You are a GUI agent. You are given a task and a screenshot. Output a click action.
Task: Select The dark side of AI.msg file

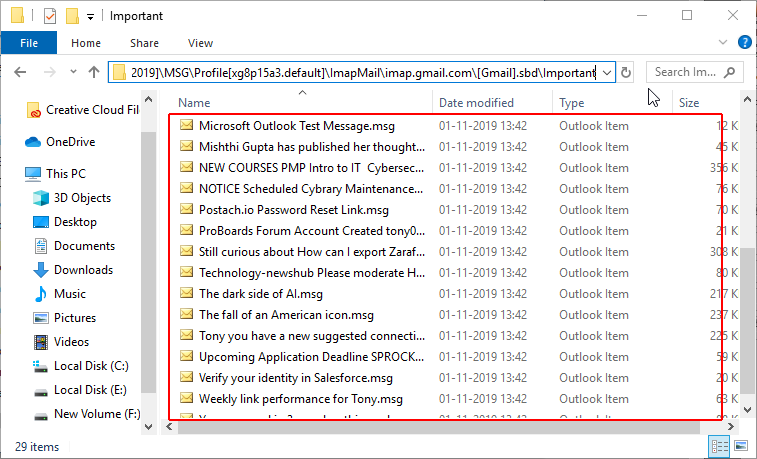point(261,294)
